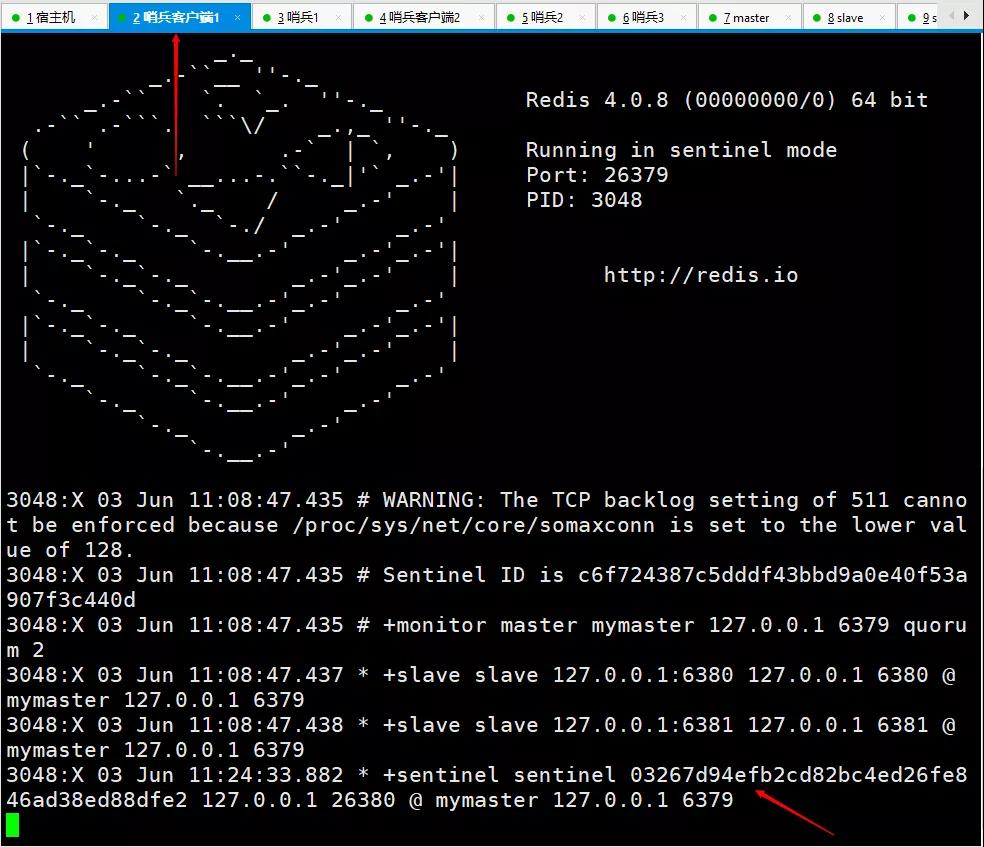Open the '5 哨兵2' session tab
The width and height of the screenshot is (984, 847).
click(x=545, y=17)
